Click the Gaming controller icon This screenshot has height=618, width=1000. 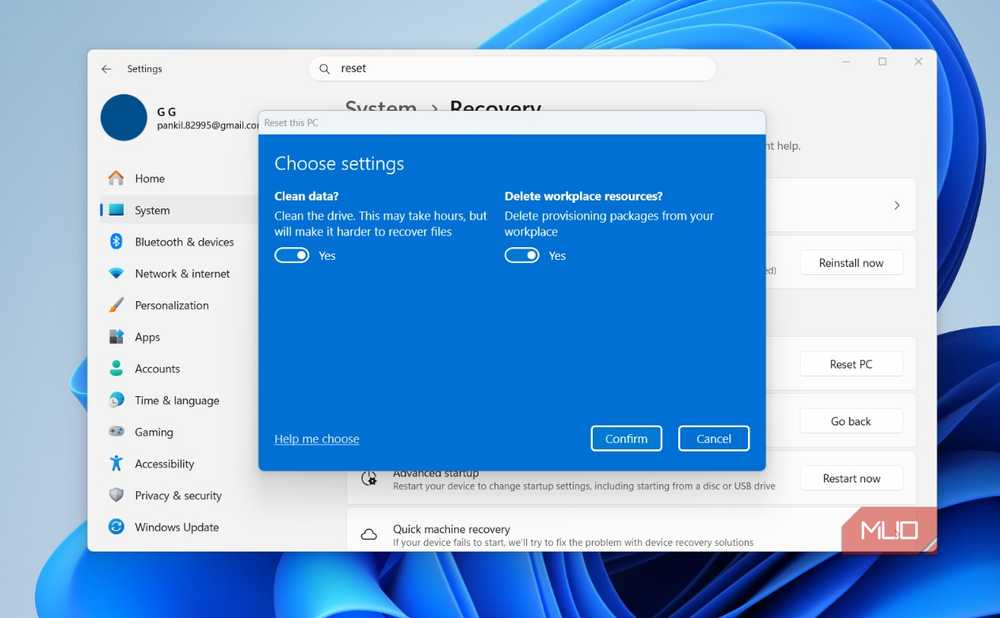116,431
